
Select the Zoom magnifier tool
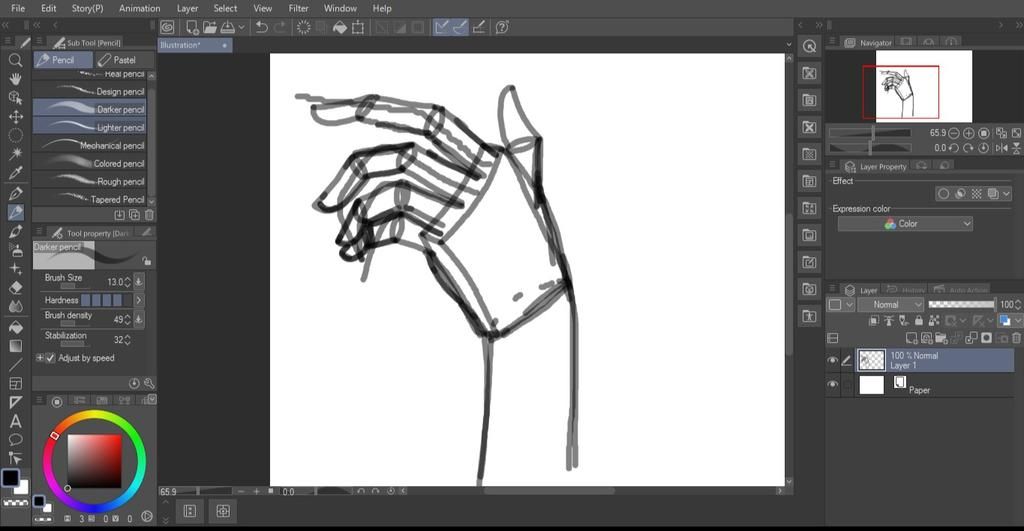click(16, 60)
